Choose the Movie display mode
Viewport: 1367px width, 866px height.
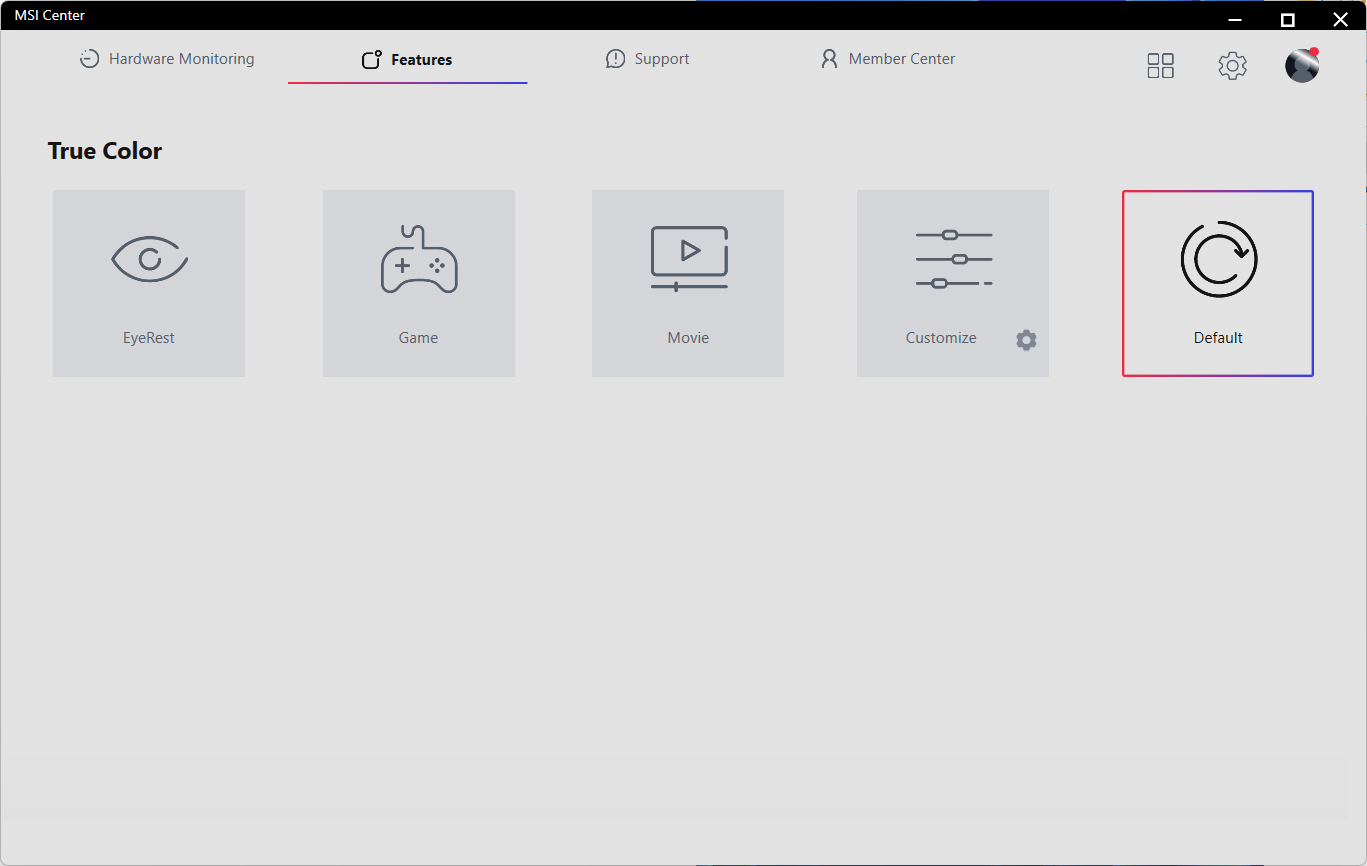click(688, 283)
